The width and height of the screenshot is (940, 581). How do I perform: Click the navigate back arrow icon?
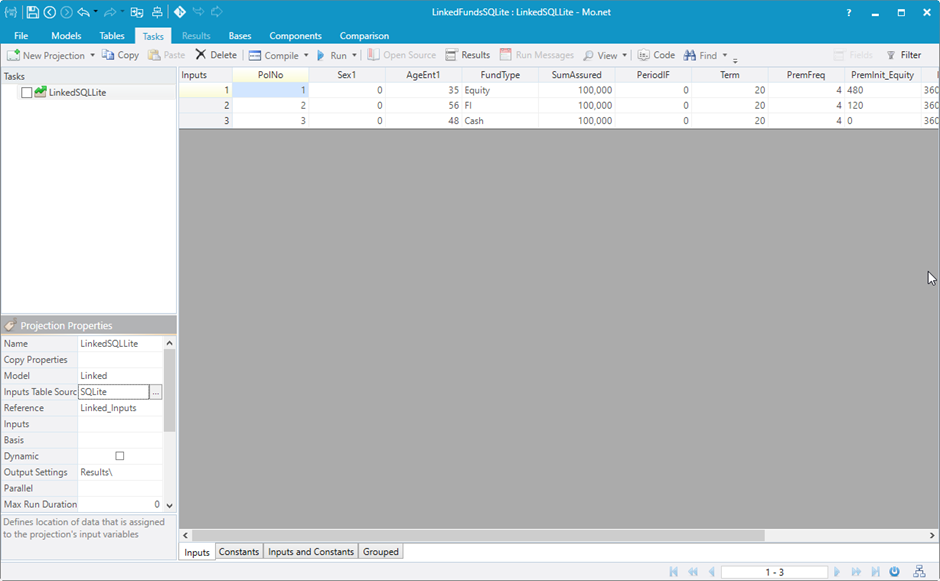[49, 12]
